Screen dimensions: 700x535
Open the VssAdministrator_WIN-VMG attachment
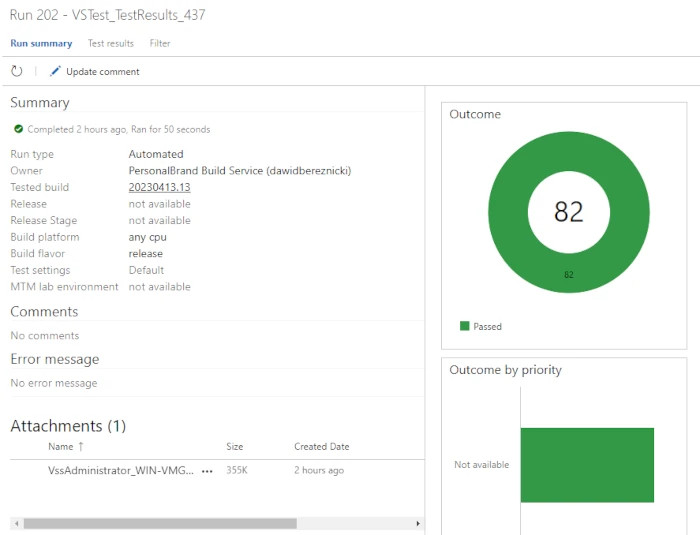pos(121,470)
